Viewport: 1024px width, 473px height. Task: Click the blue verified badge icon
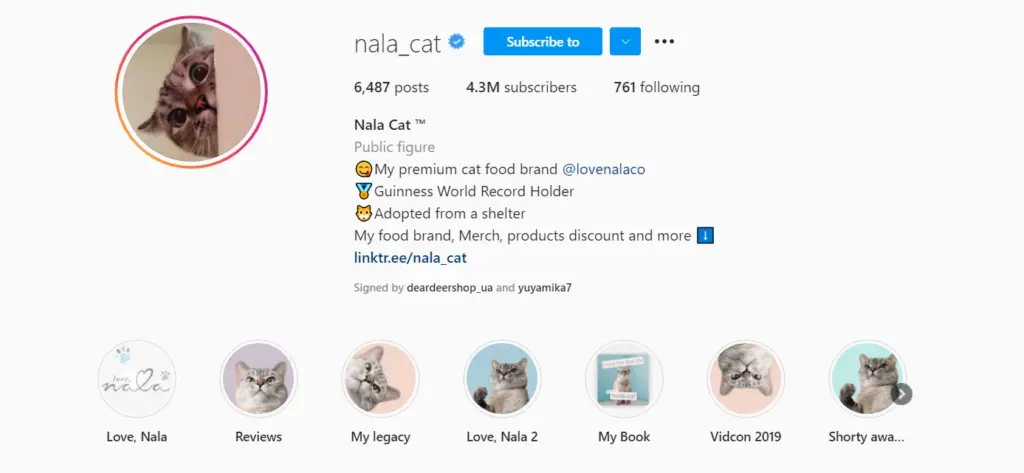458,41
